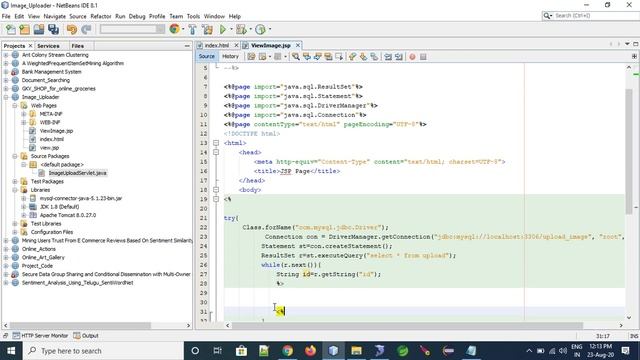This screenshot has height=360, width=640.
Task: Switch to the index.html editor tab
Action: [217, 45]
